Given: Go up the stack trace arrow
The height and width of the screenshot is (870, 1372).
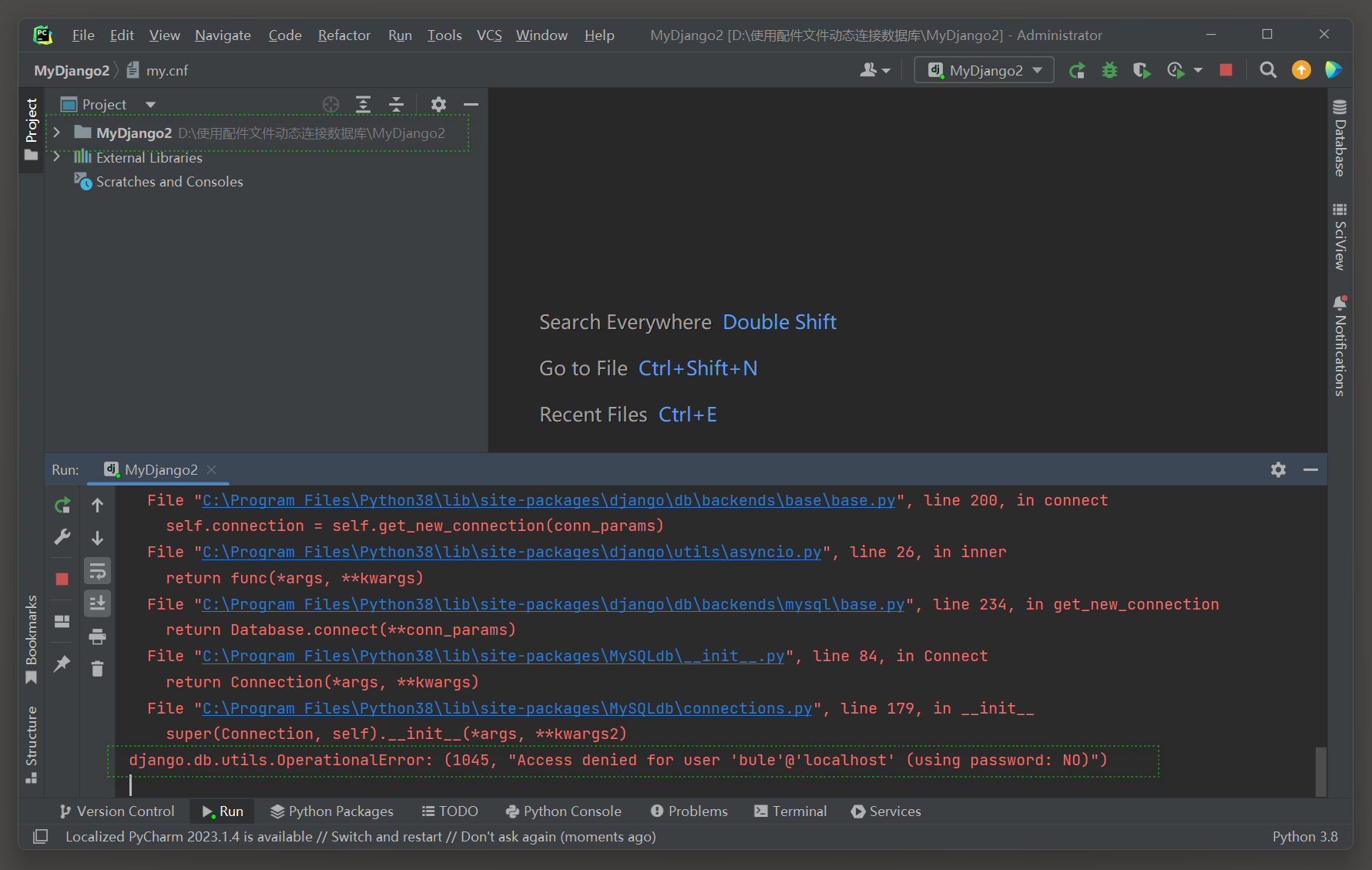Looking at the screenshot, I should tap(97, 506).
